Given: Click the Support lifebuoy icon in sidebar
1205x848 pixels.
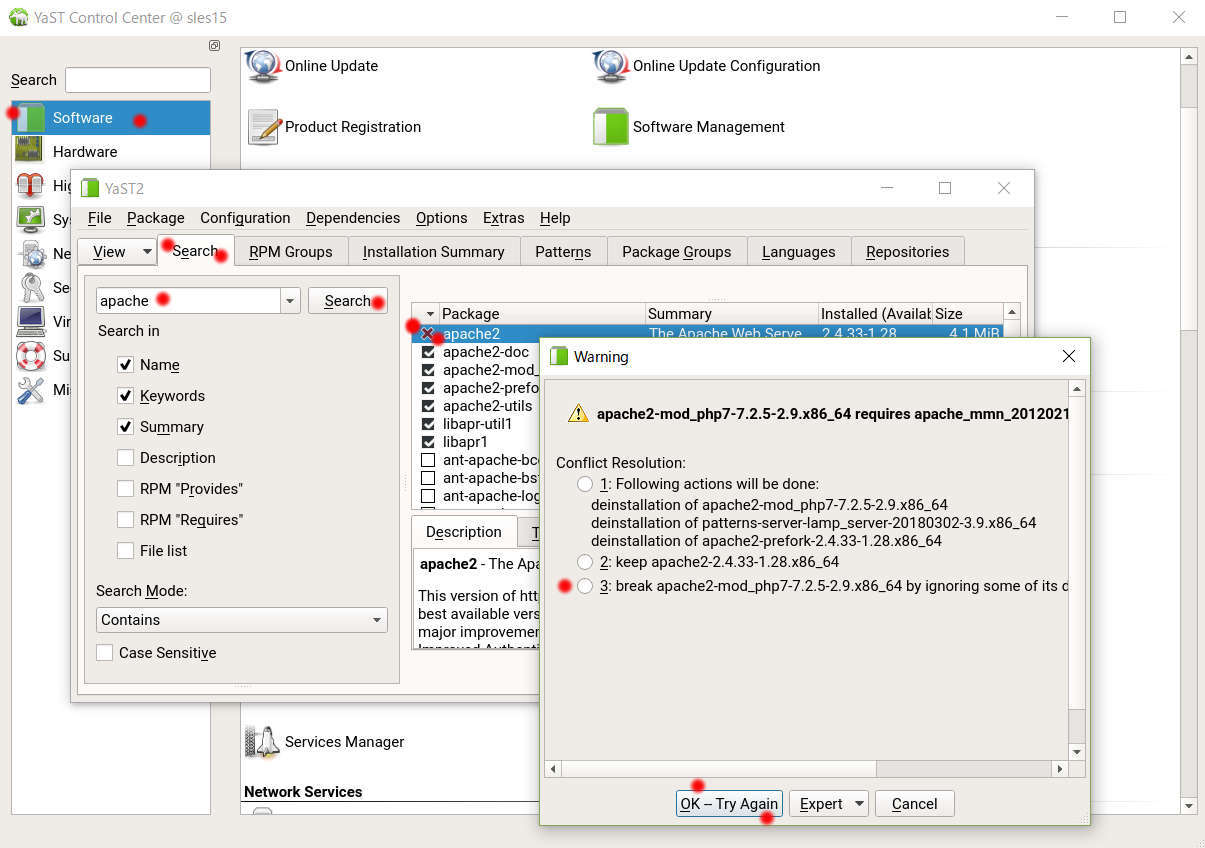Looking at the screenshot, I should pyautogui.click(x=30, y=356).
